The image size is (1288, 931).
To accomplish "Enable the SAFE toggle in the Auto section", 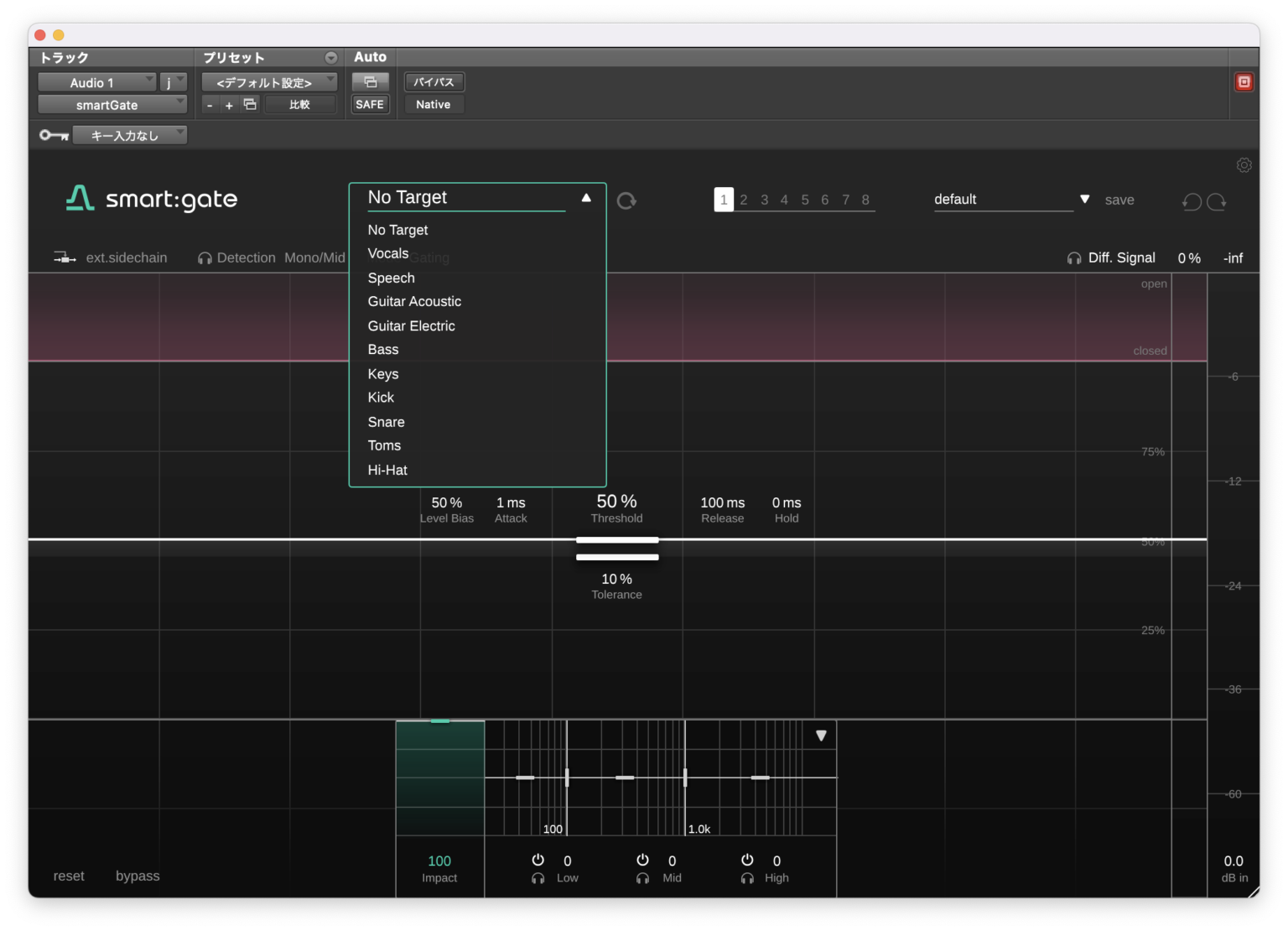I will 370,104.
